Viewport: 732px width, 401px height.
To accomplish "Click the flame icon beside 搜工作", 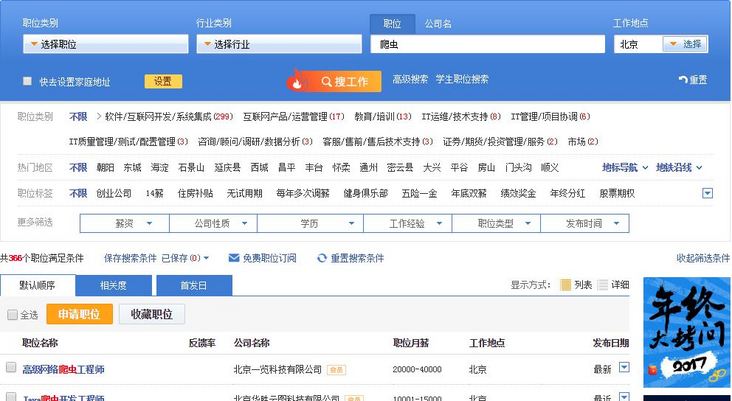I will tap(295, 81).
